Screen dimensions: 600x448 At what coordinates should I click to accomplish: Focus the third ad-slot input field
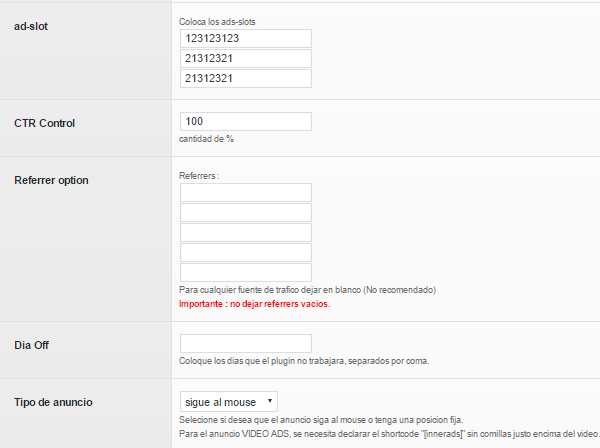point(246,78)
